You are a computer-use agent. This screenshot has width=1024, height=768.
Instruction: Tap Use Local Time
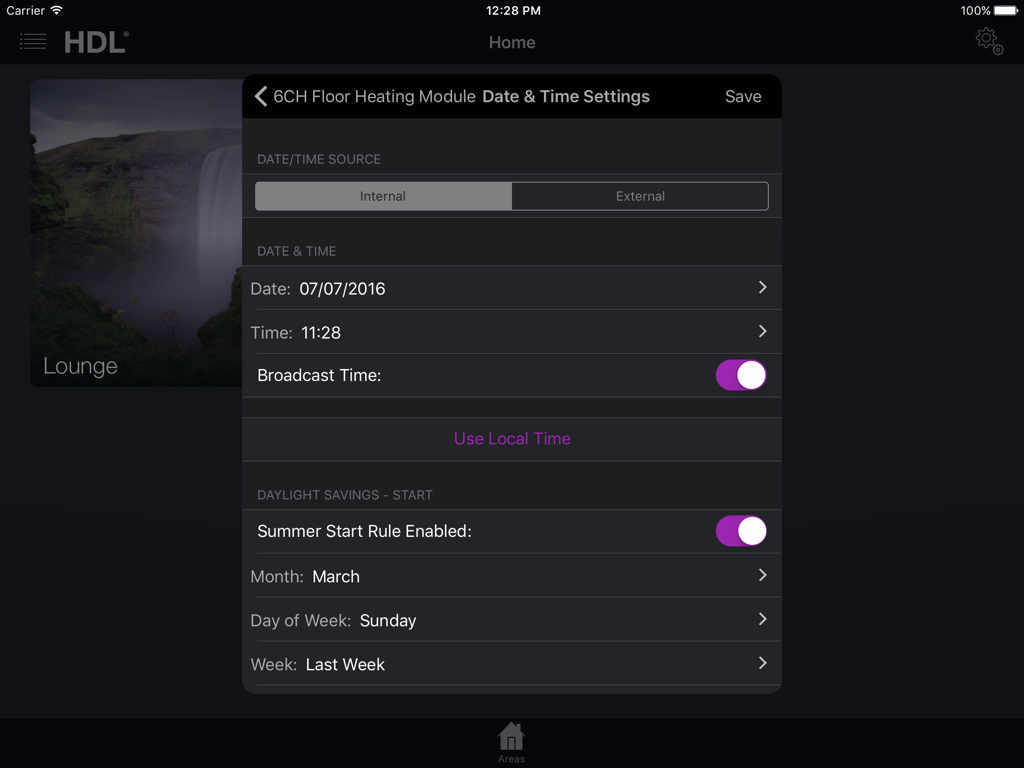point(512,439)
